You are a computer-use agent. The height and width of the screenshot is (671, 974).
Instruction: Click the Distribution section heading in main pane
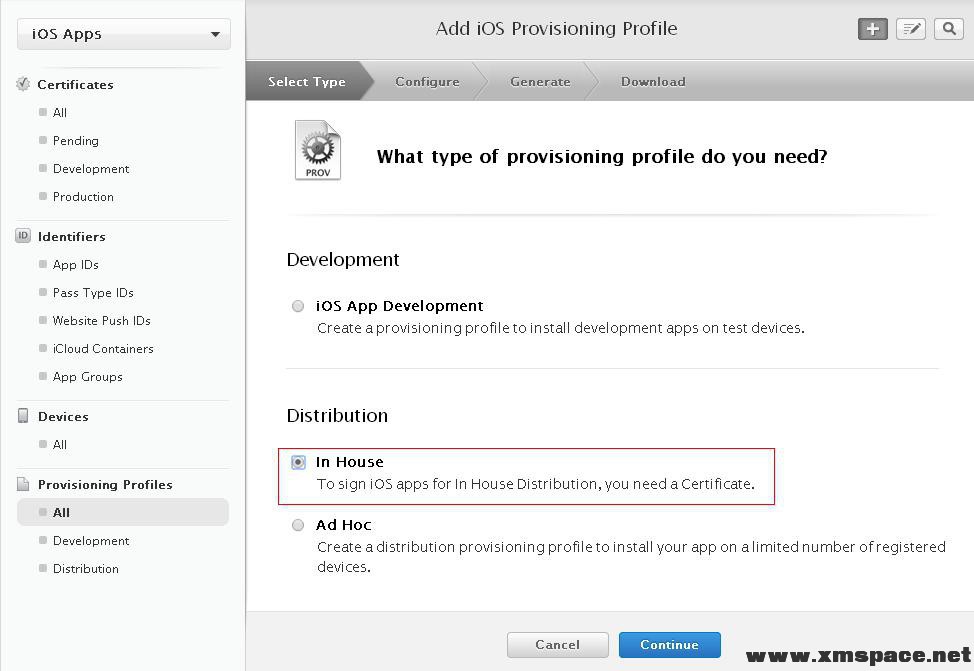click(337, 415)
